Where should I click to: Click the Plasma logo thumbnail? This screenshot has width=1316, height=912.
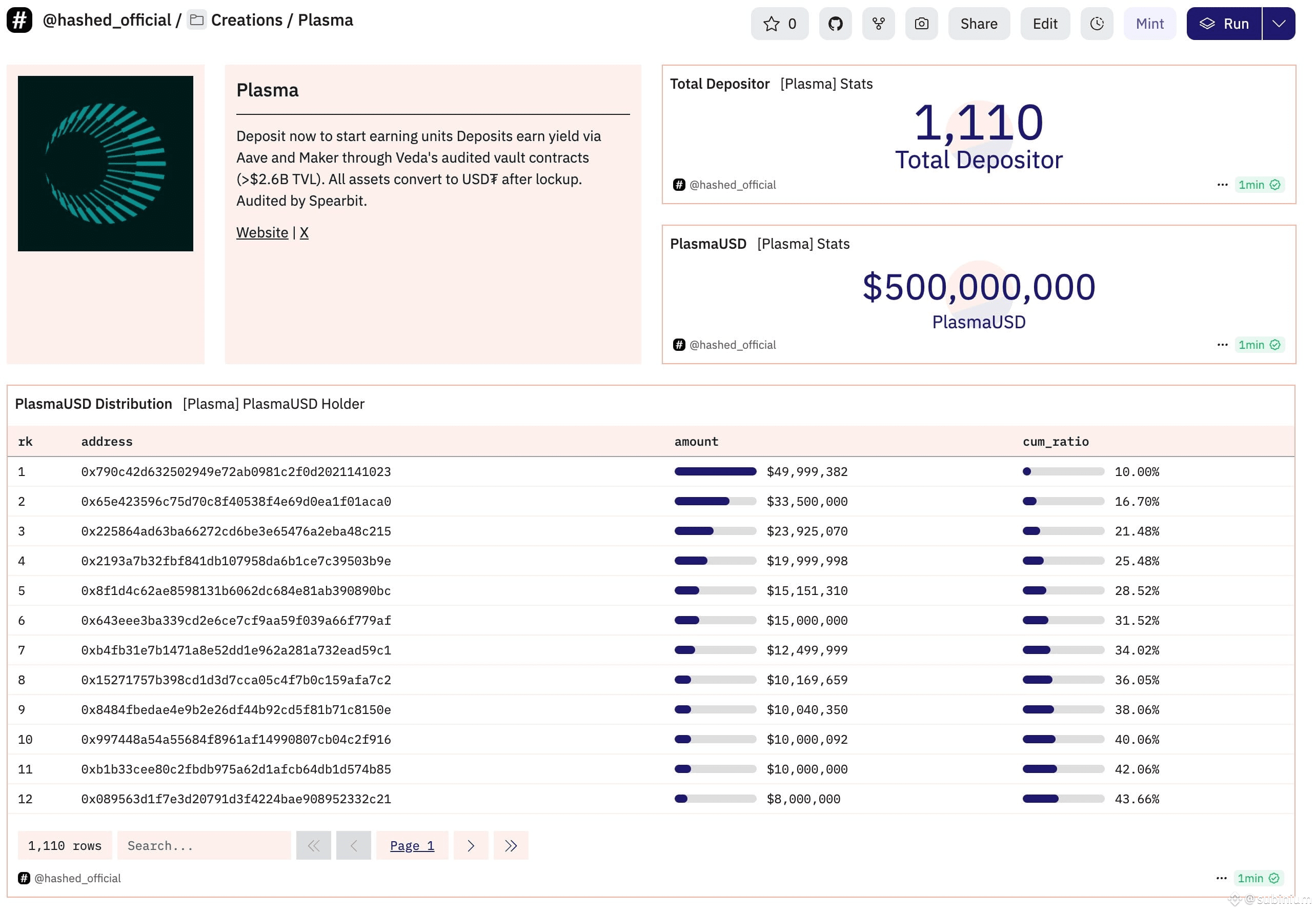[x=106, y=164]
